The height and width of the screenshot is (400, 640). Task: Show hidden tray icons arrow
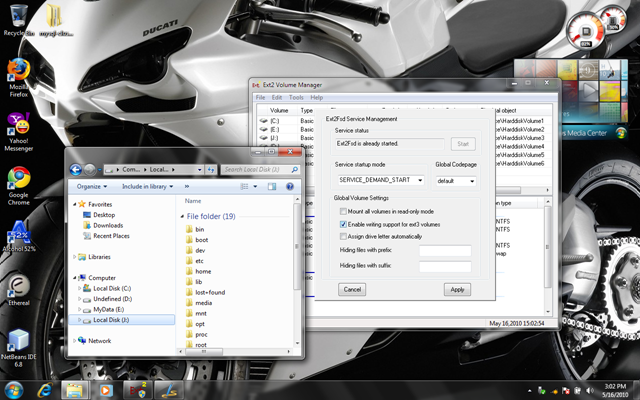(x=530, y=391)
